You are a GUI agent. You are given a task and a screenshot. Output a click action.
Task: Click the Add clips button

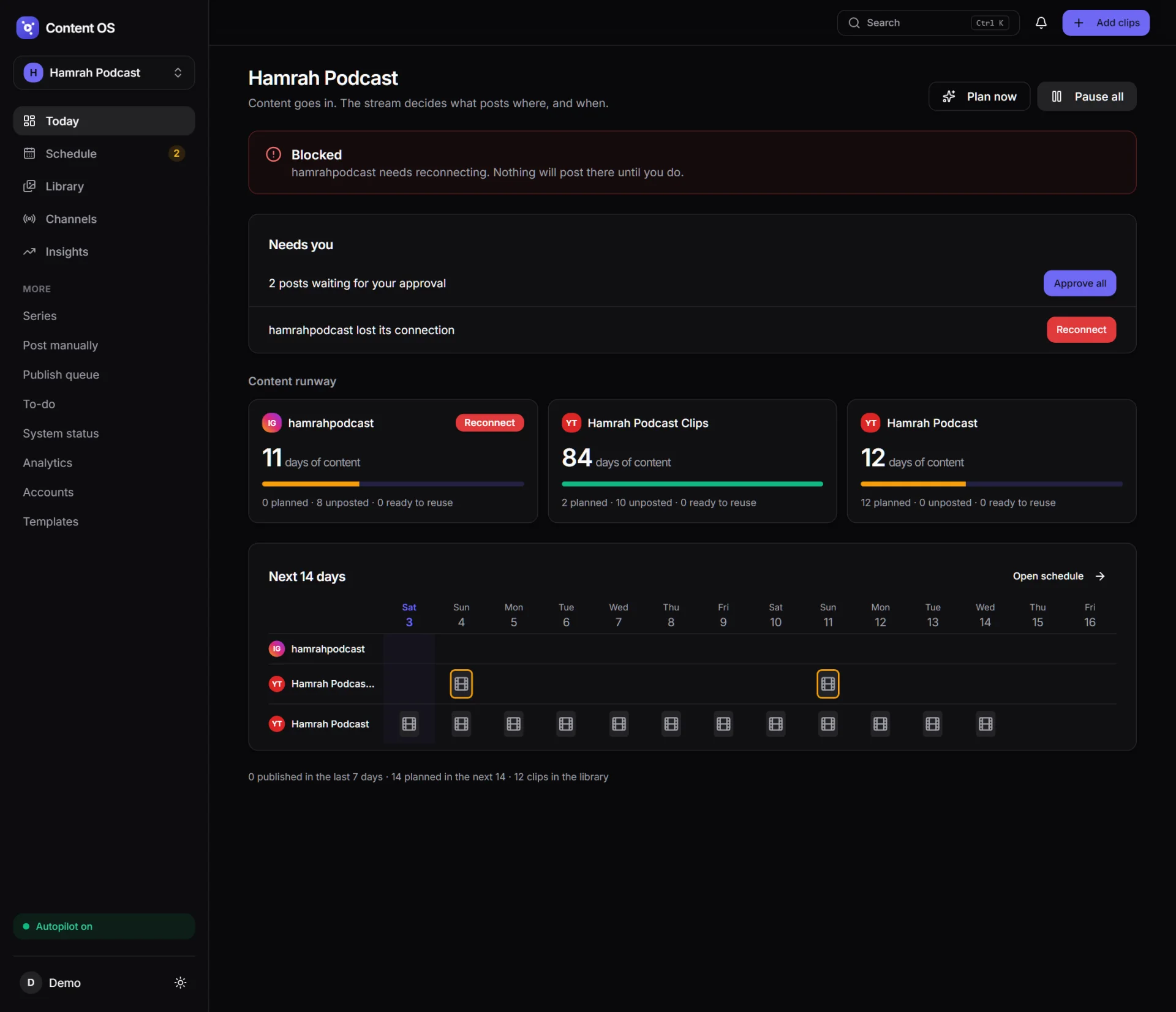click(x=1106, y=23)
